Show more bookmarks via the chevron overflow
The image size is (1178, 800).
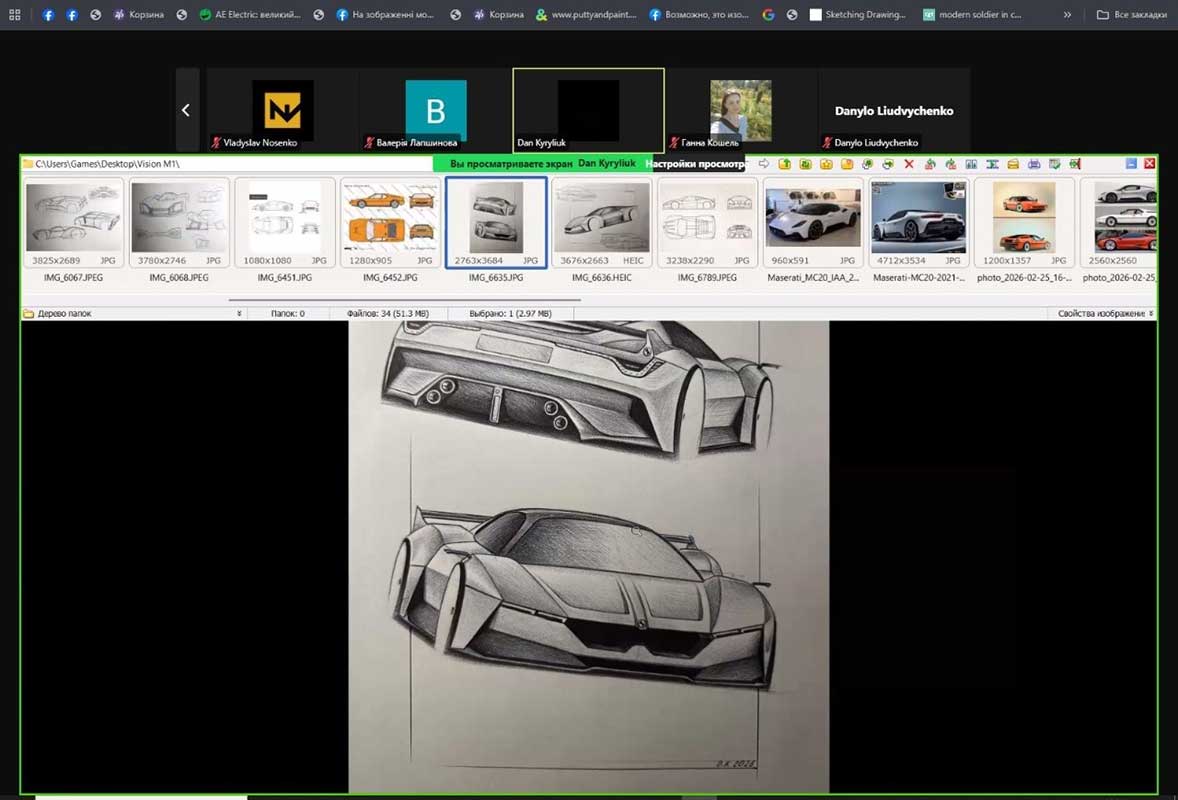[x=1067, y=15]
